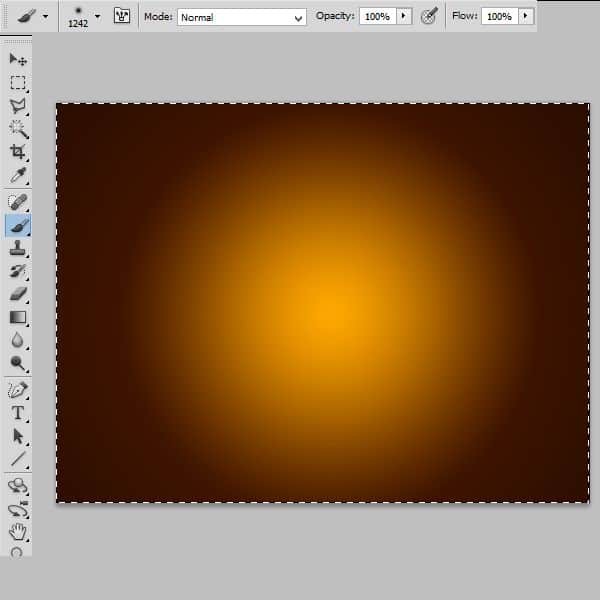Select the Spot Healing Brush tool
Screen dimensions: 600x600
18,202
